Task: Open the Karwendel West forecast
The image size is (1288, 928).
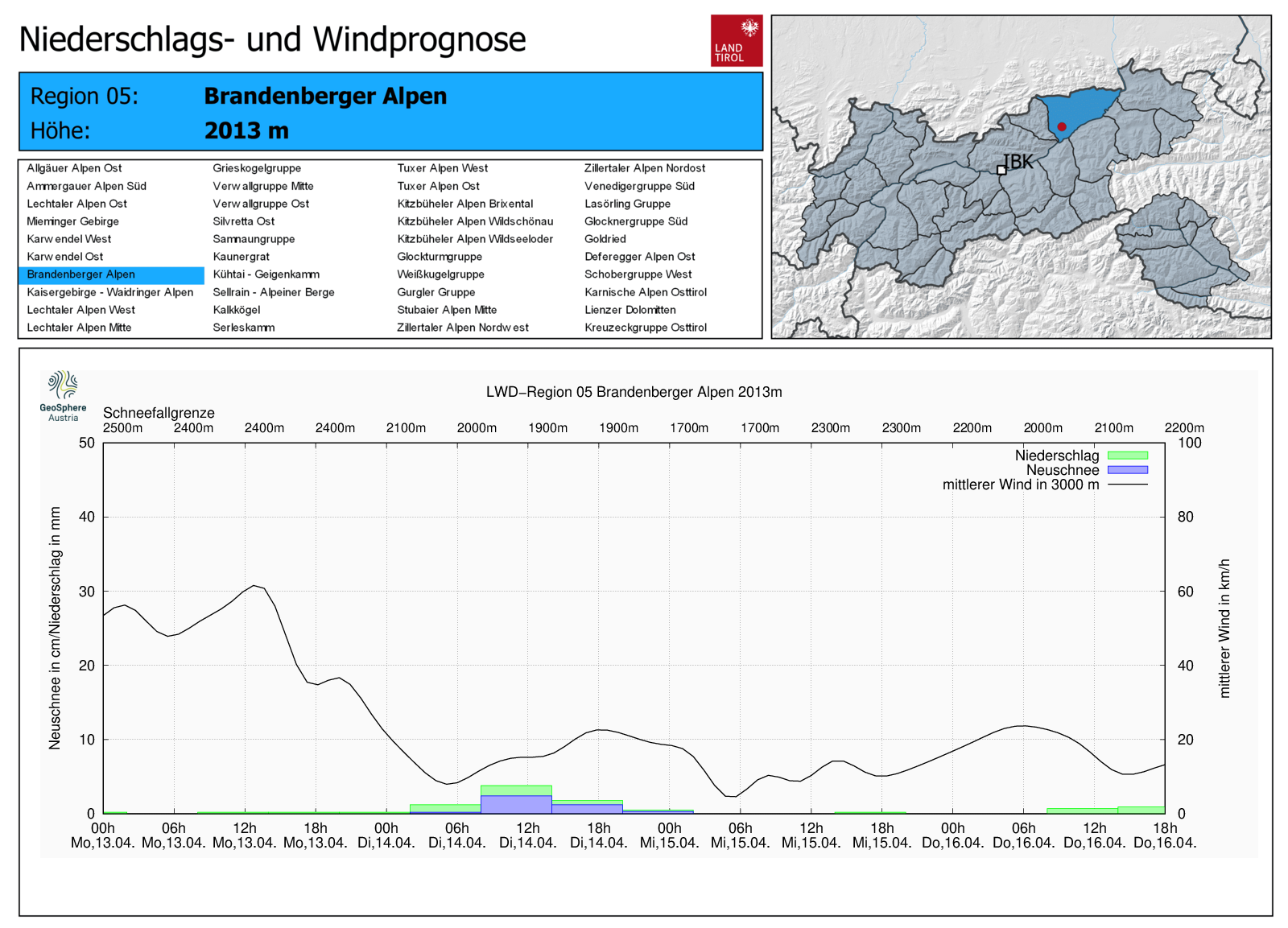Action: click(x=69, y=239)
